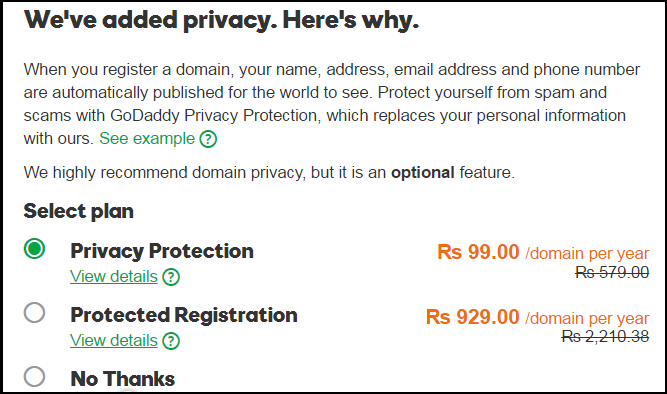Pick the No Thanks radio button
The height and width of the screenshot is (394, 667).
pos(34,377)
